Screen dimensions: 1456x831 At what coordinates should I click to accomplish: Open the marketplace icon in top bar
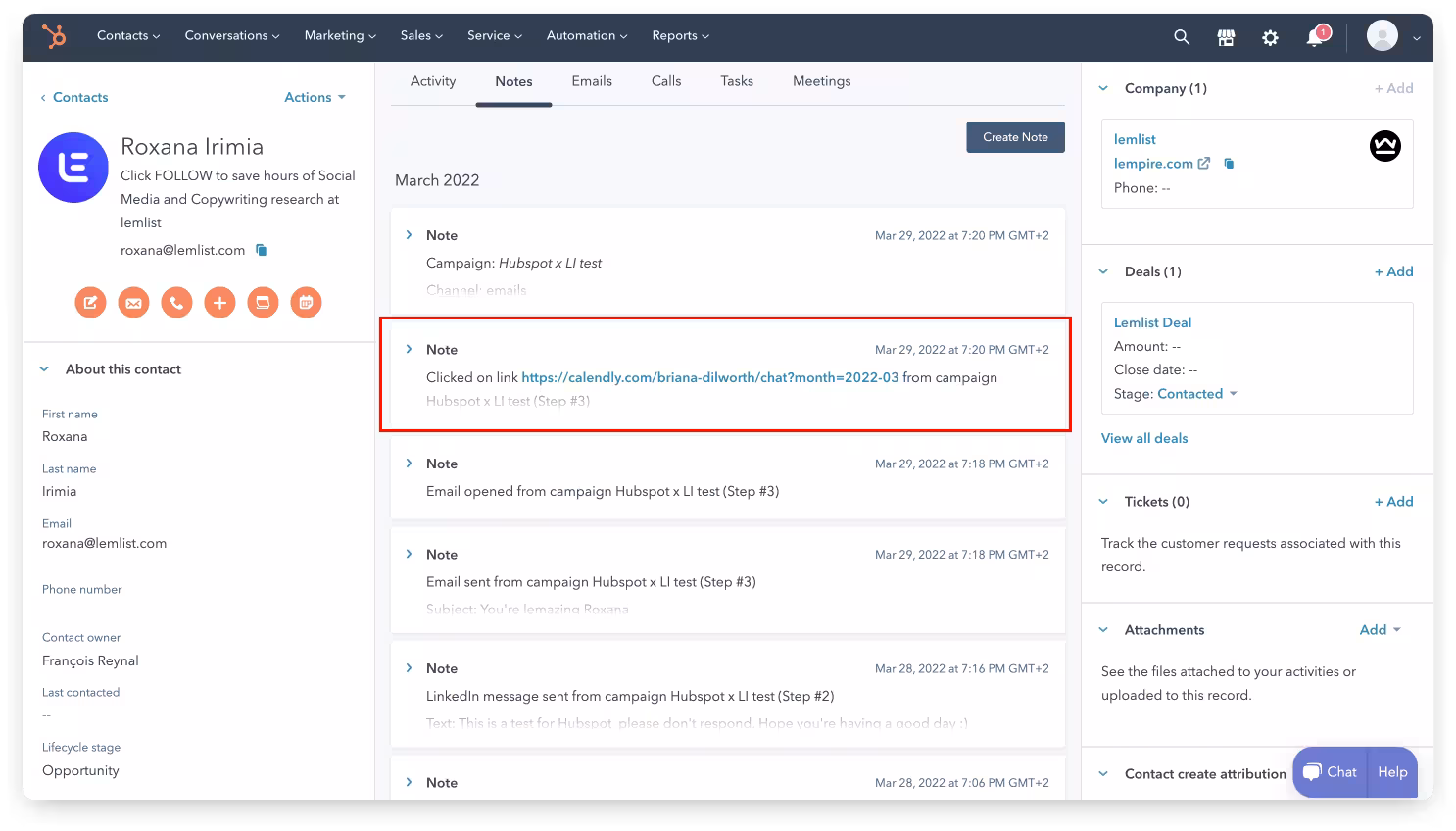coord(1226,37)
